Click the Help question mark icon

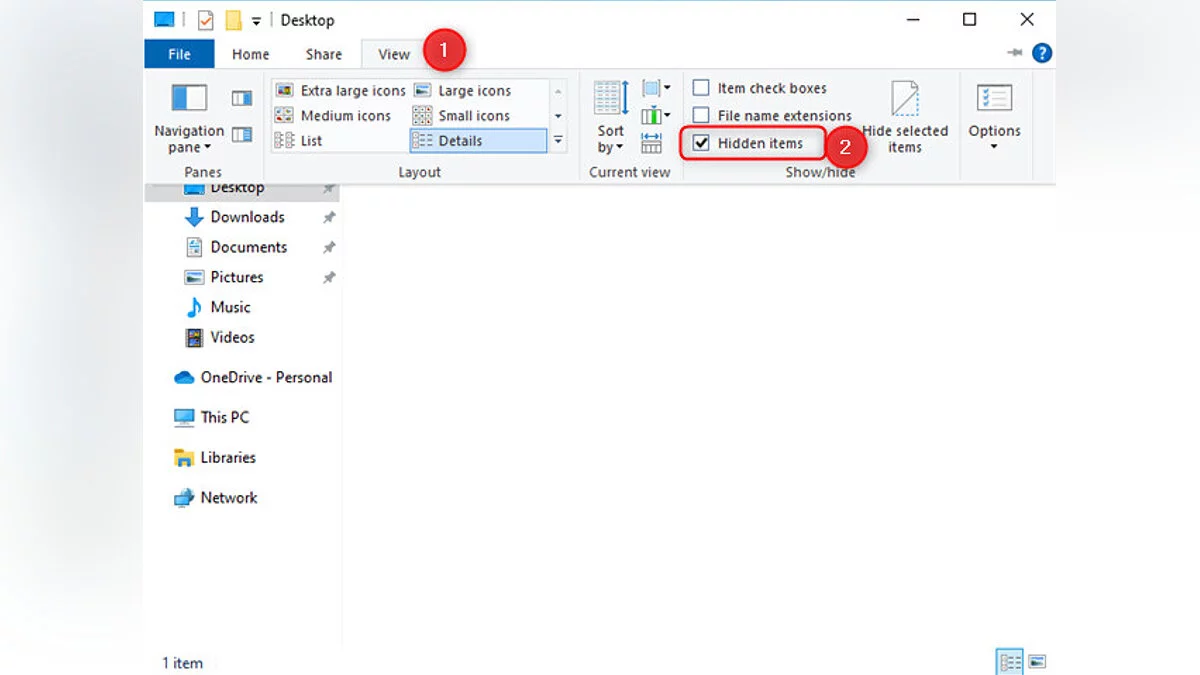click(1042, 54)
